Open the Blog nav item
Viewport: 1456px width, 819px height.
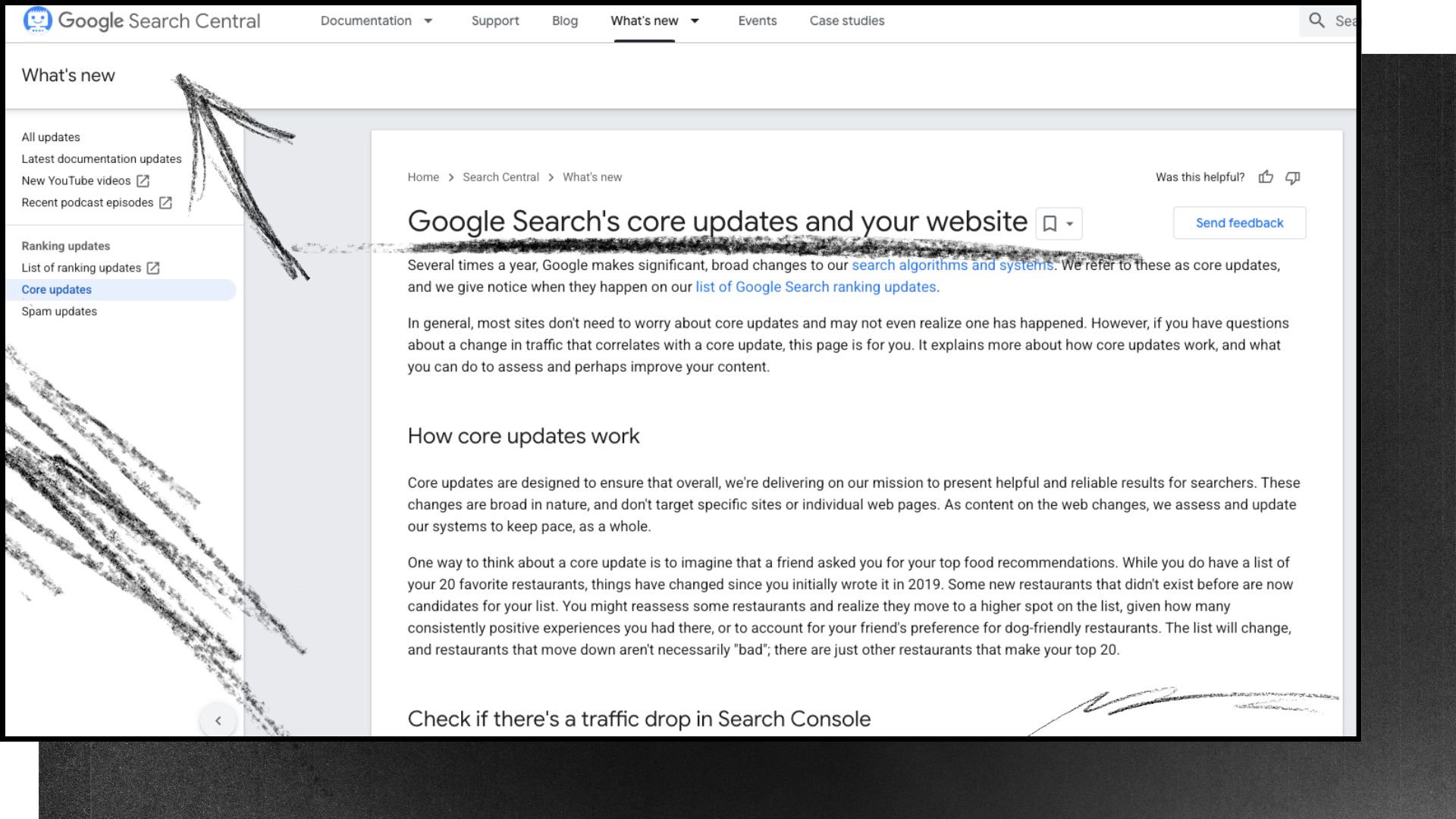(x=565, y=20)
